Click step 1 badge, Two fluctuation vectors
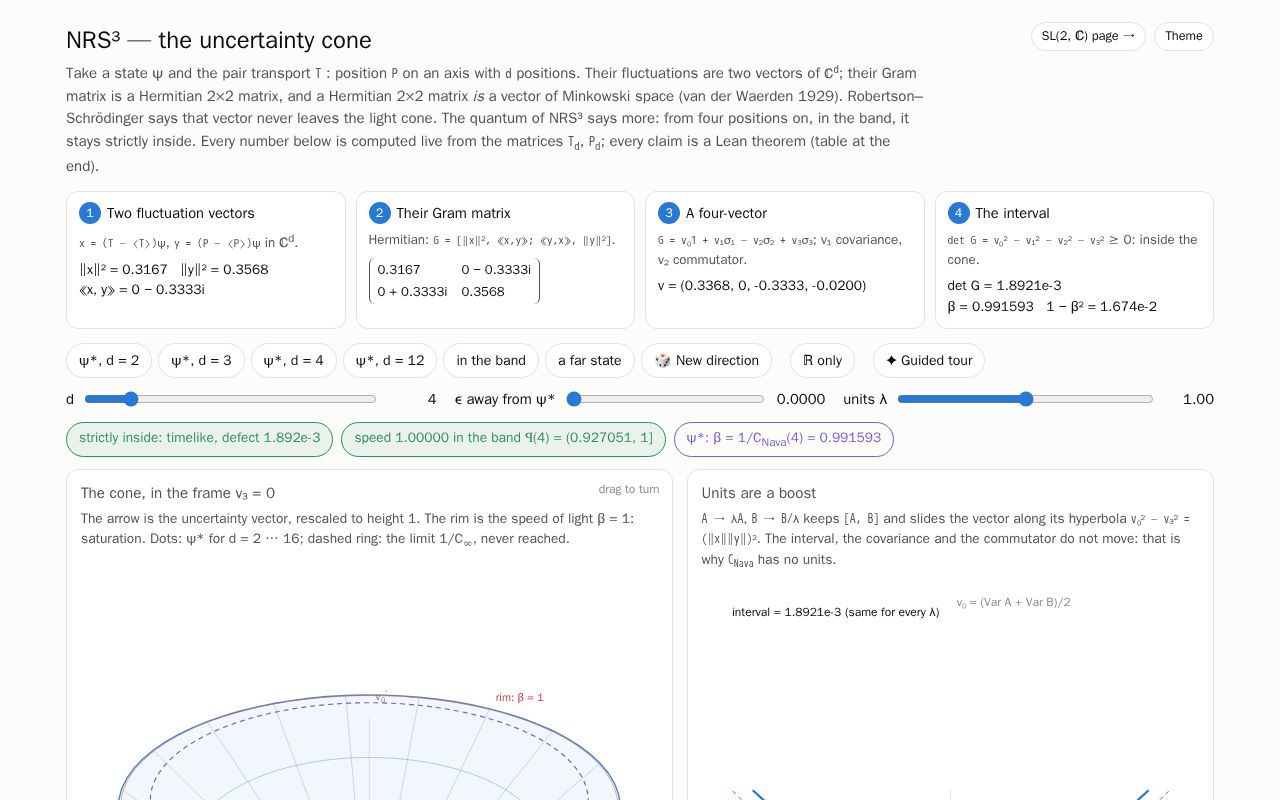This screenshot has height=800, width=1280. 90,213
